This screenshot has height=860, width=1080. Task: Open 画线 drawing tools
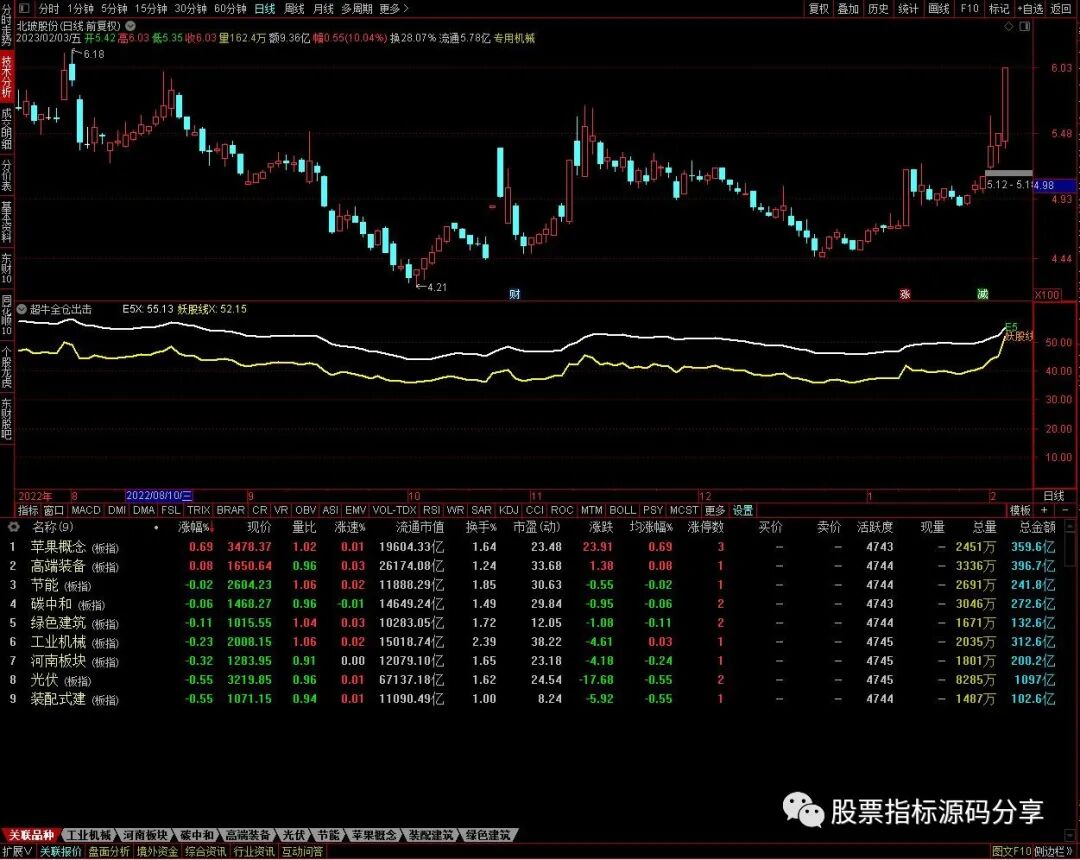[x=939, y=8]
